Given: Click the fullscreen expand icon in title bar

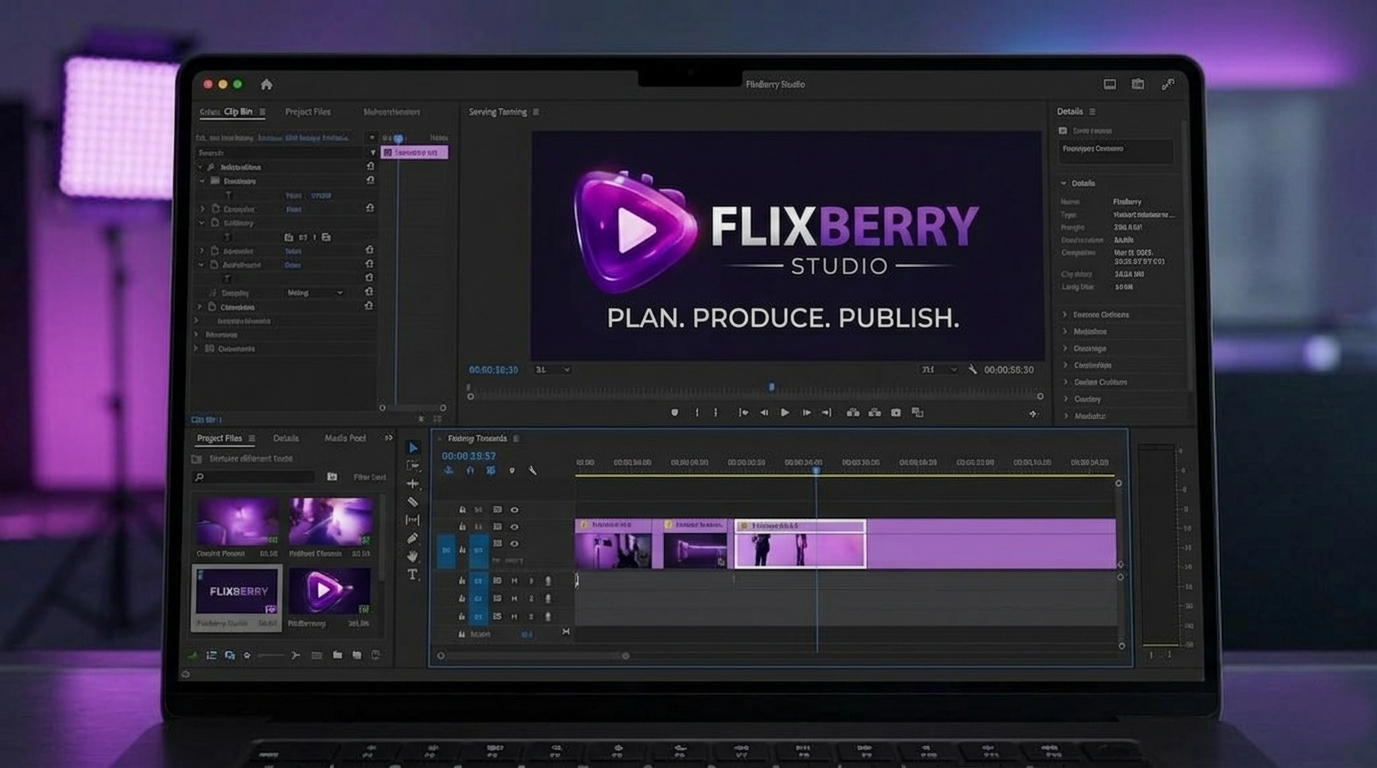Looking at the screenshot, I should click(x=1167, y=84).
